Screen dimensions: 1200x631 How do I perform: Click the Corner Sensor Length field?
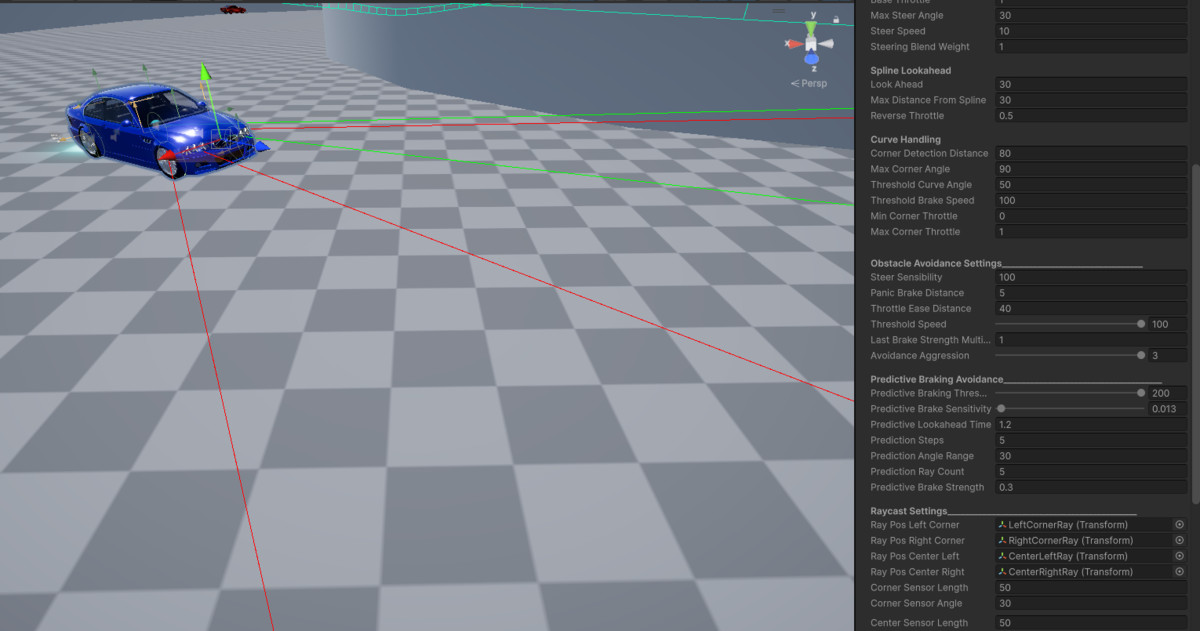(1091, 588)
